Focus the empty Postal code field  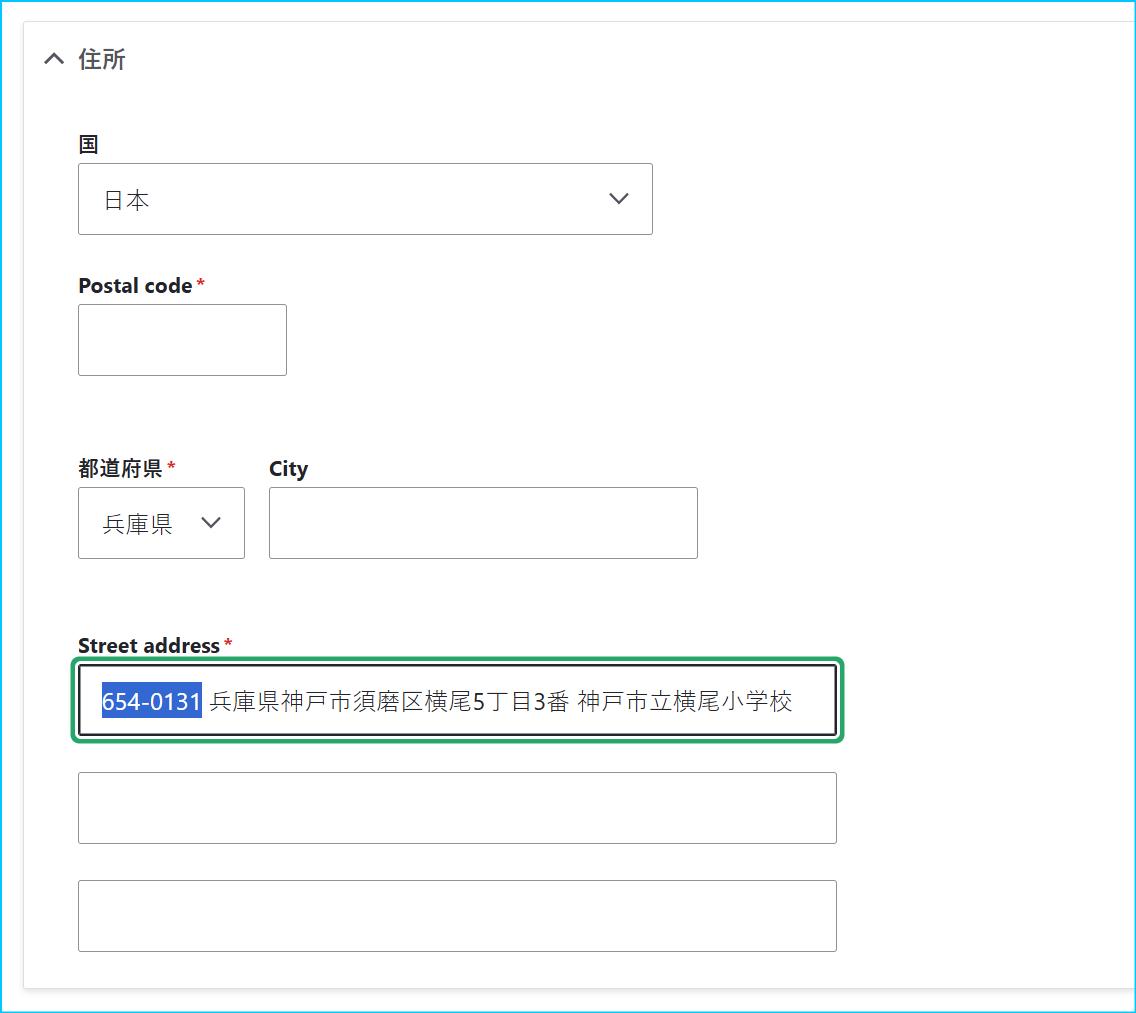[x=182, y=340]
